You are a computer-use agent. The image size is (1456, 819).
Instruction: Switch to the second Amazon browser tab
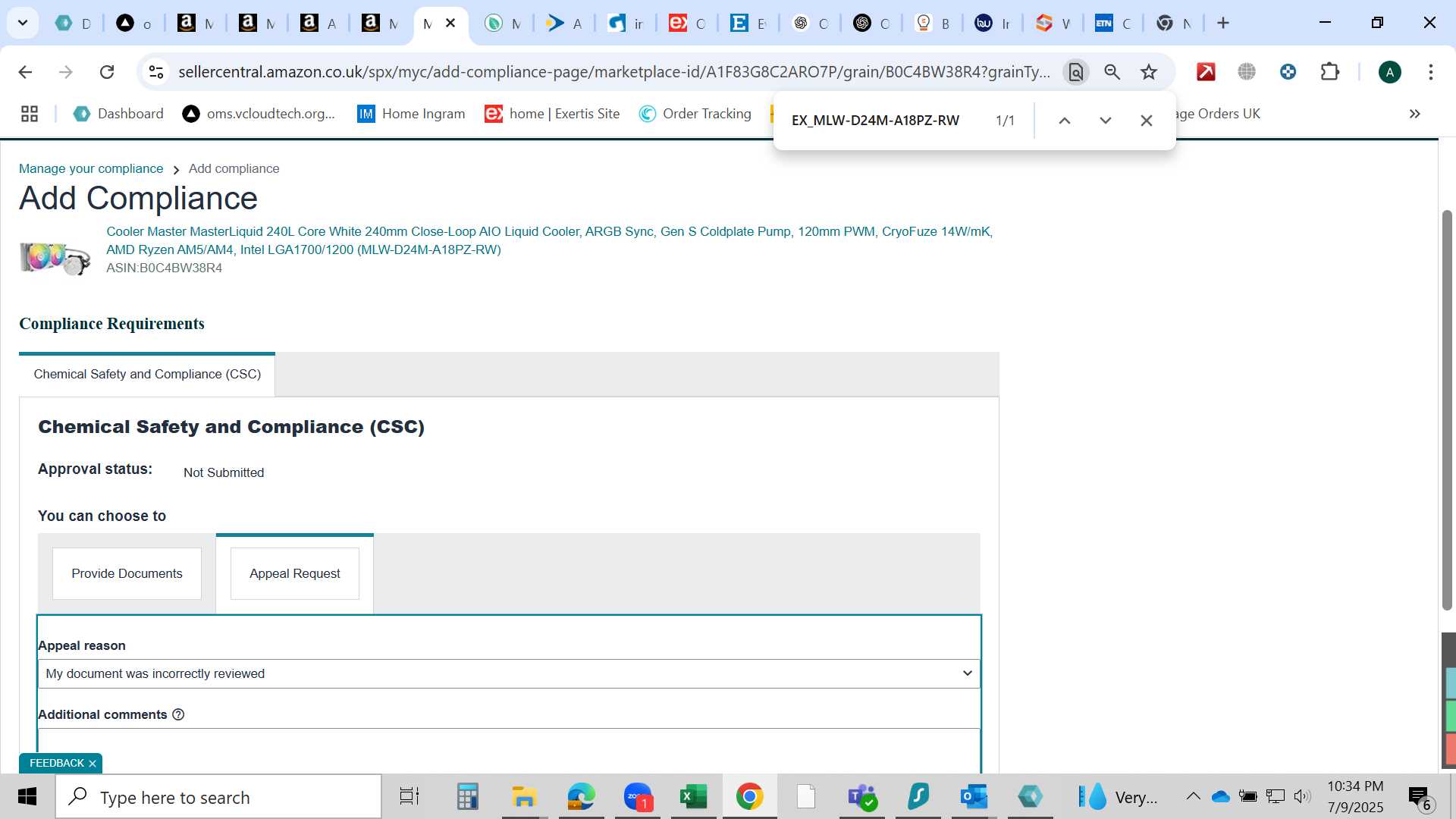click(x=256, y=23)
